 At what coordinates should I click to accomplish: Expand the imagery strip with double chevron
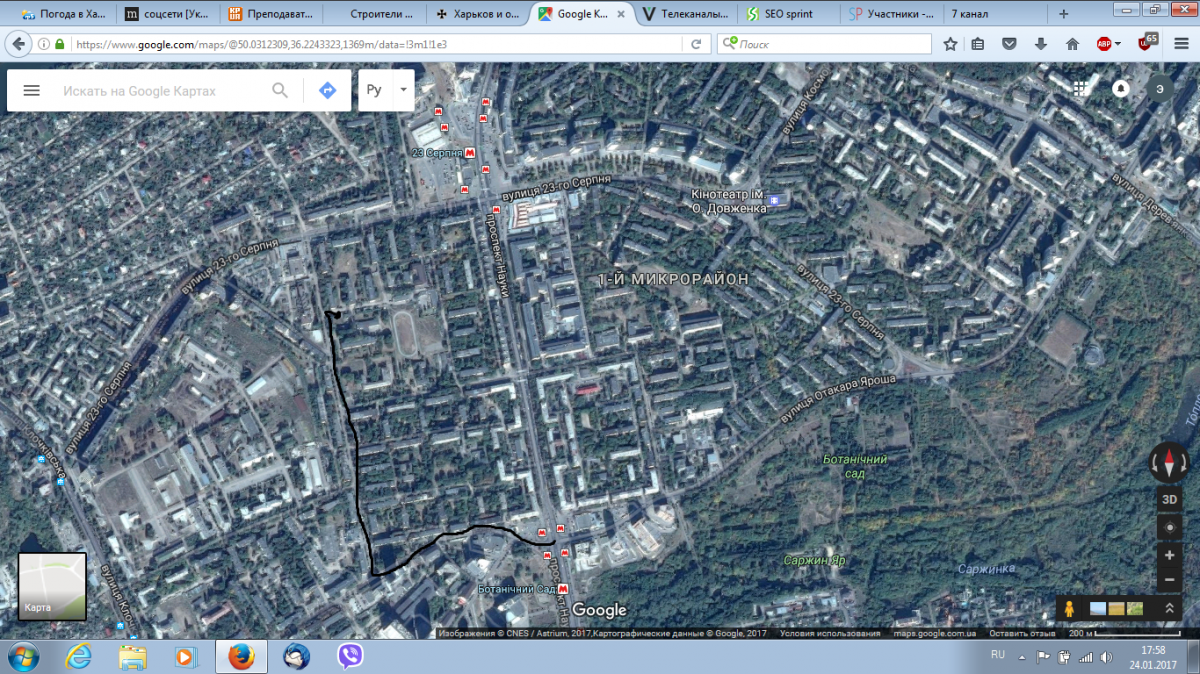(1169, 608)
